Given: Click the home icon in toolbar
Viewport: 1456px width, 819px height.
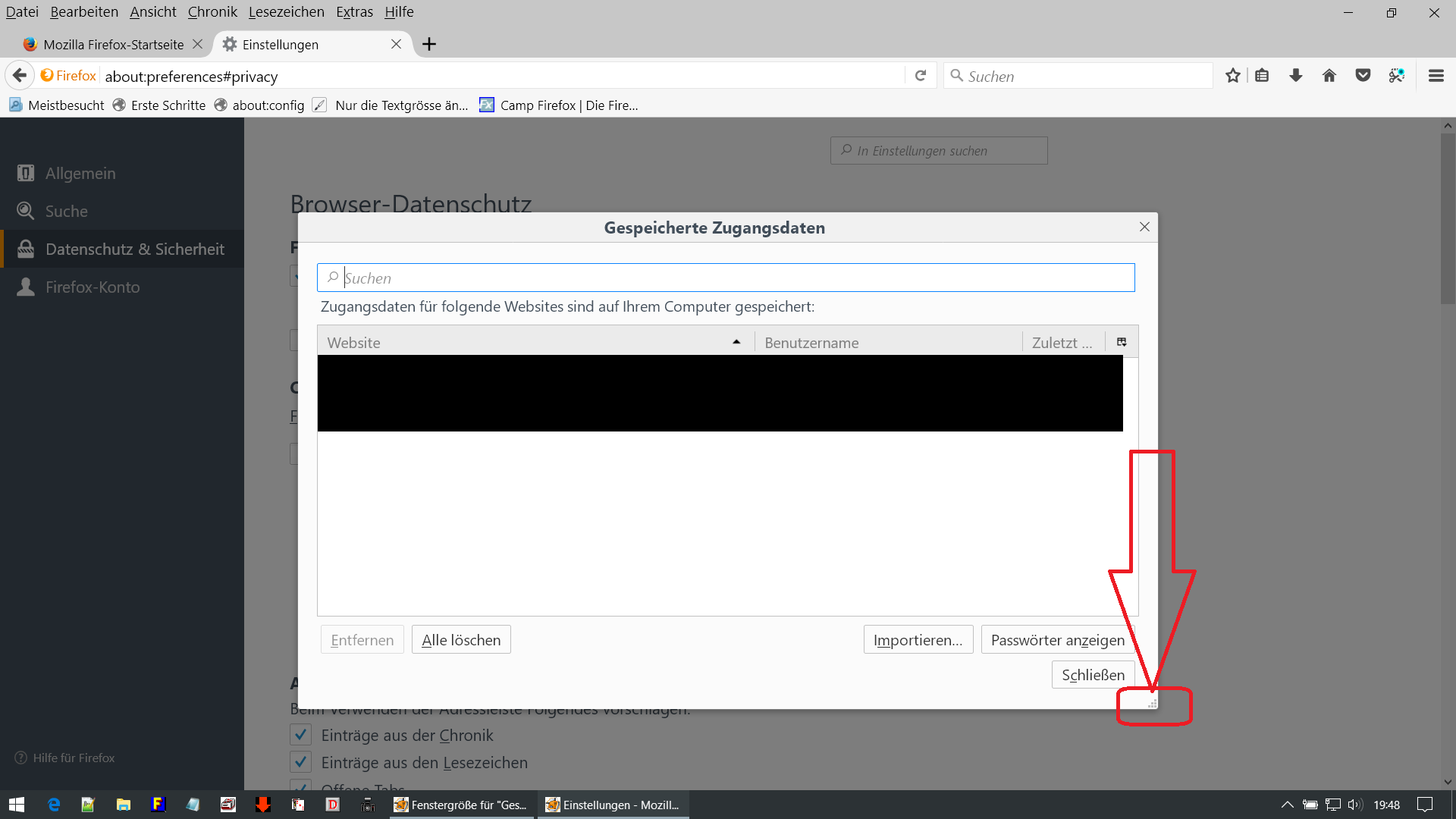Looking at the screenshot, I should (x=1329, y=76).
